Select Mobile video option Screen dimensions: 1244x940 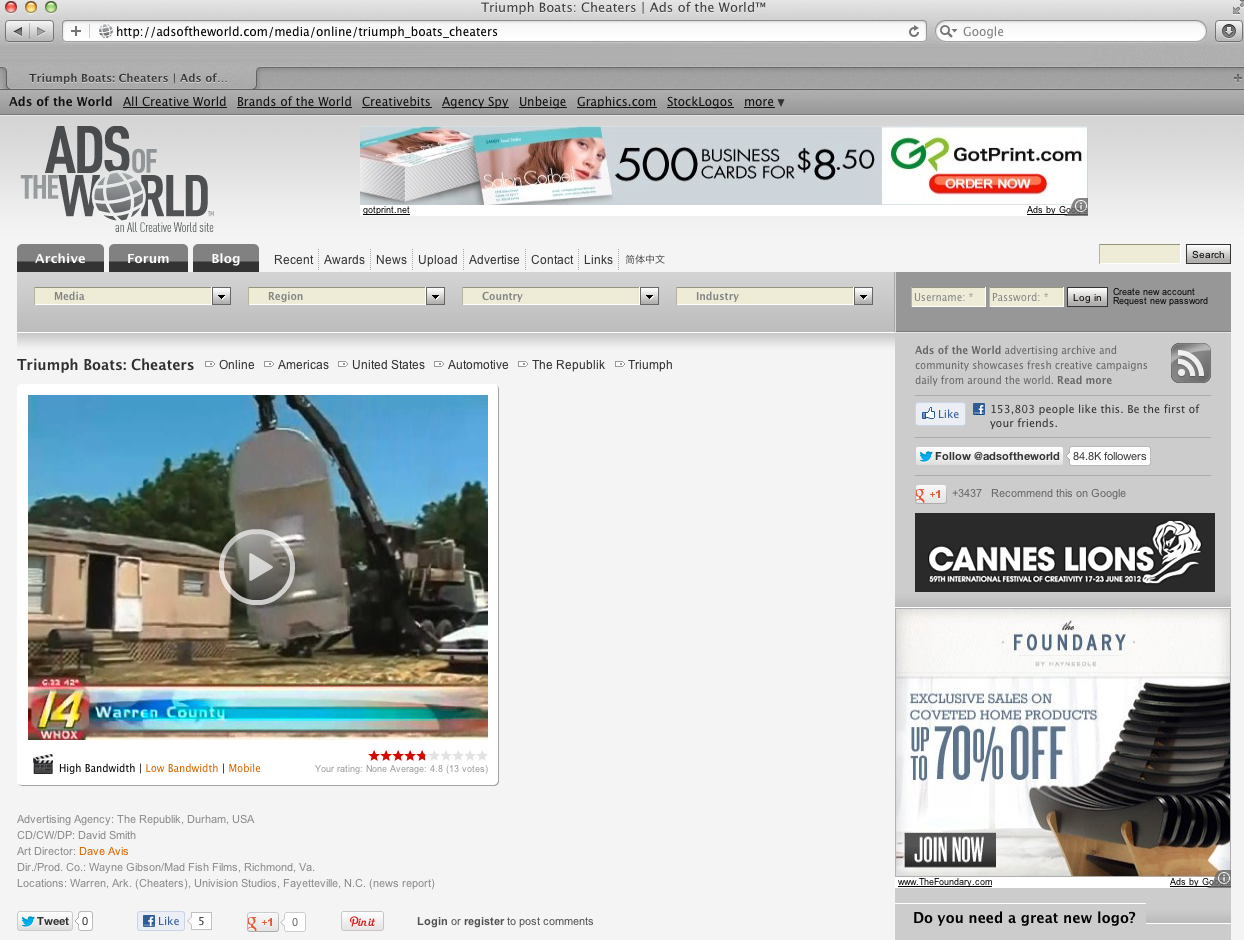point(244,768)
